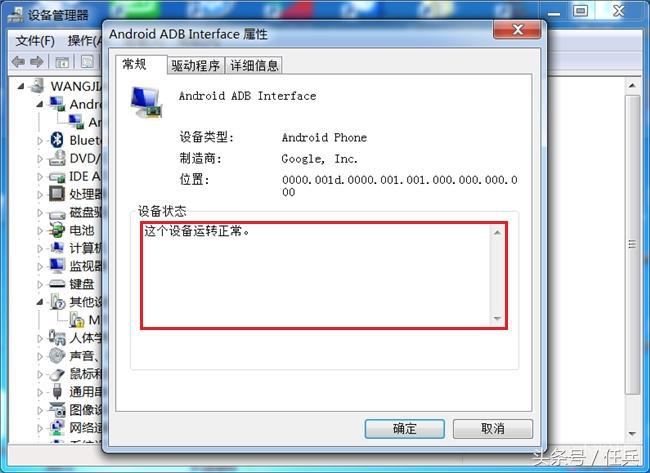Collapse the Android Phone tree node

click(40, 104)
